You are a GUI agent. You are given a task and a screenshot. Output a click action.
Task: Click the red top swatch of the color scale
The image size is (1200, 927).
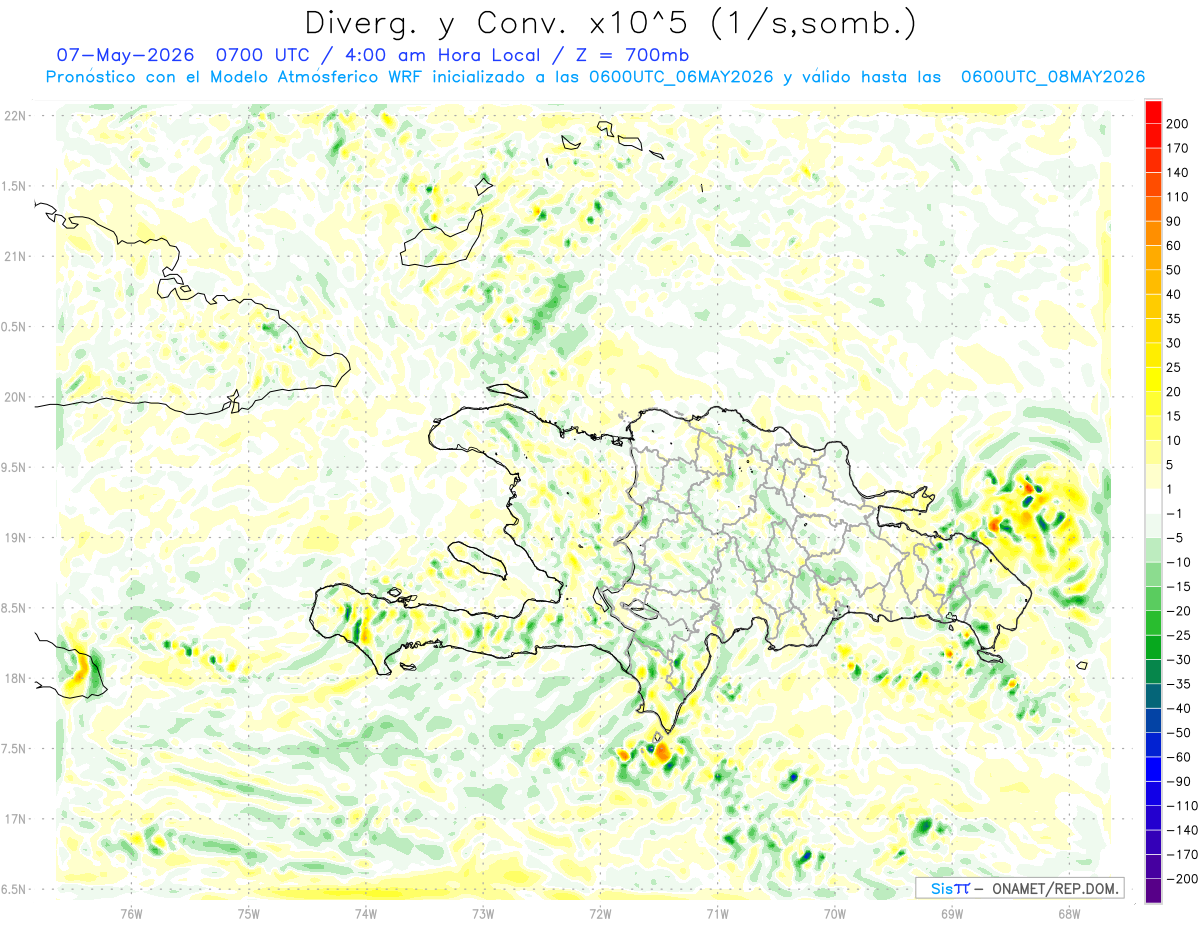click(x=1153, y=113)
